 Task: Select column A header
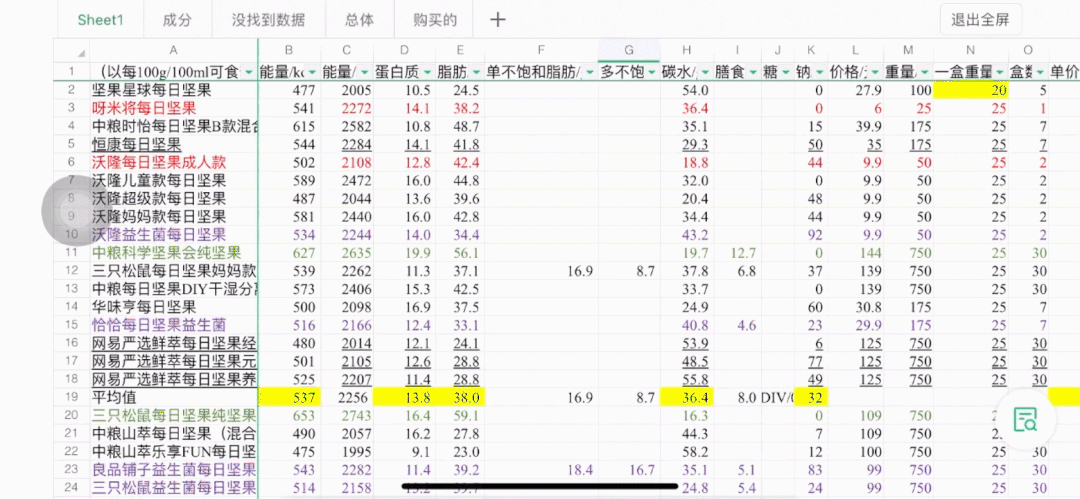174,50
